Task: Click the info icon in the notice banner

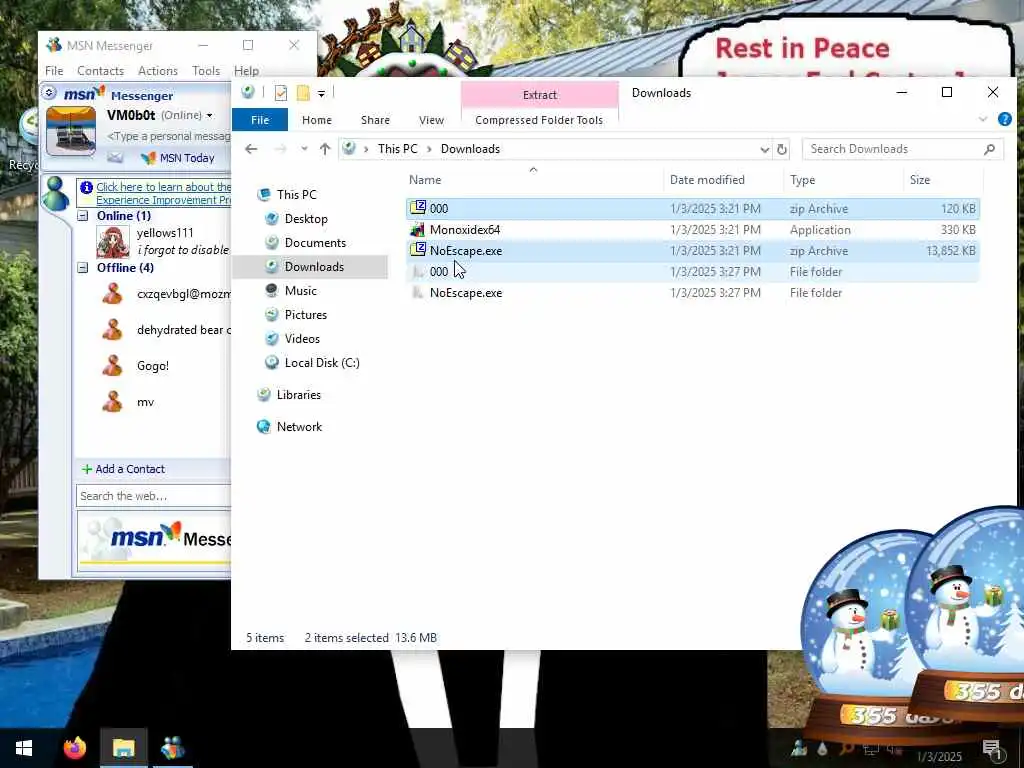Action: pos(86,187)
